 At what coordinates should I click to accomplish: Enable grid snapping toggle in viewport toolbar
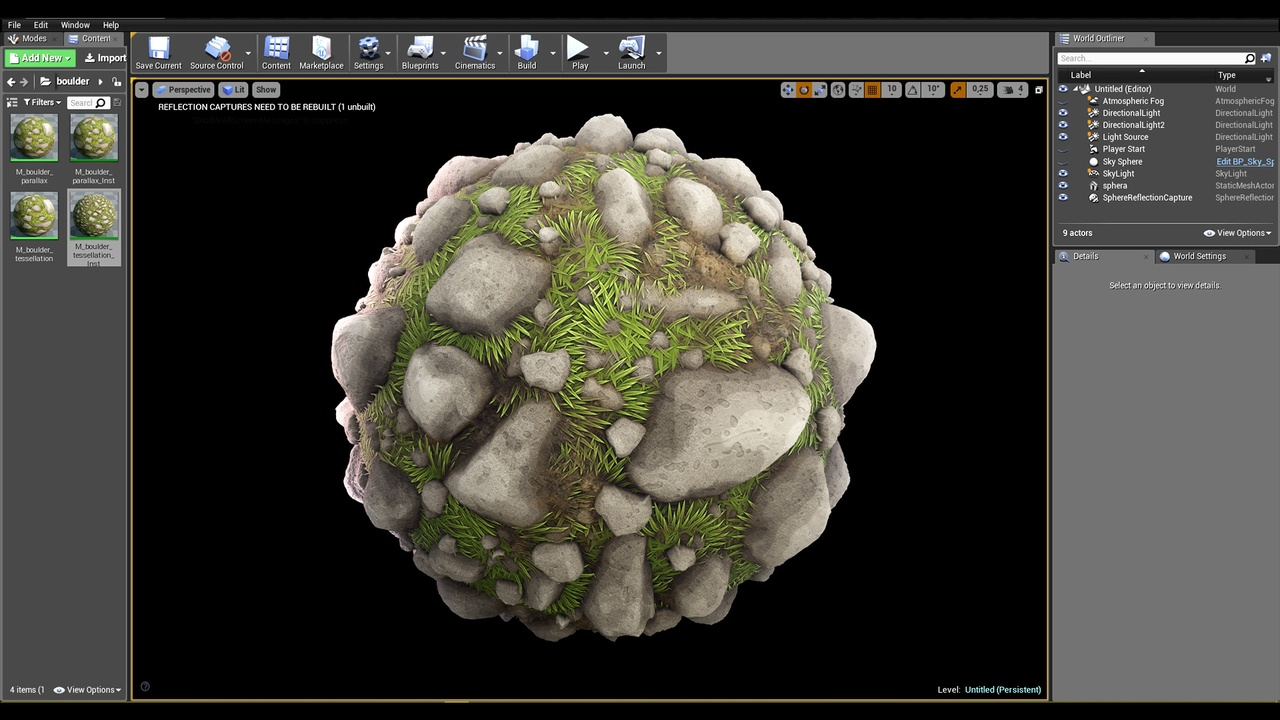871,89
